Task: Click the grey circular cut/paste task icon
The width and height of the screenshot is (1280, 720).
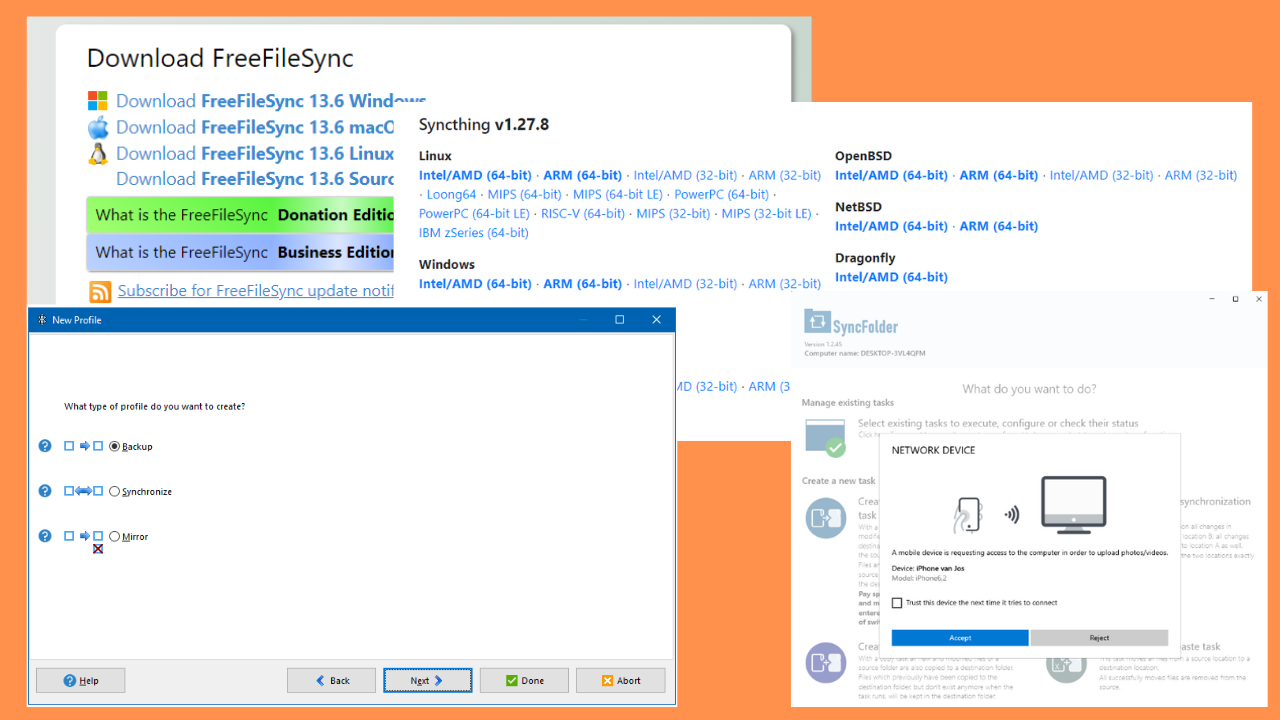Action: click(1066, 663)
